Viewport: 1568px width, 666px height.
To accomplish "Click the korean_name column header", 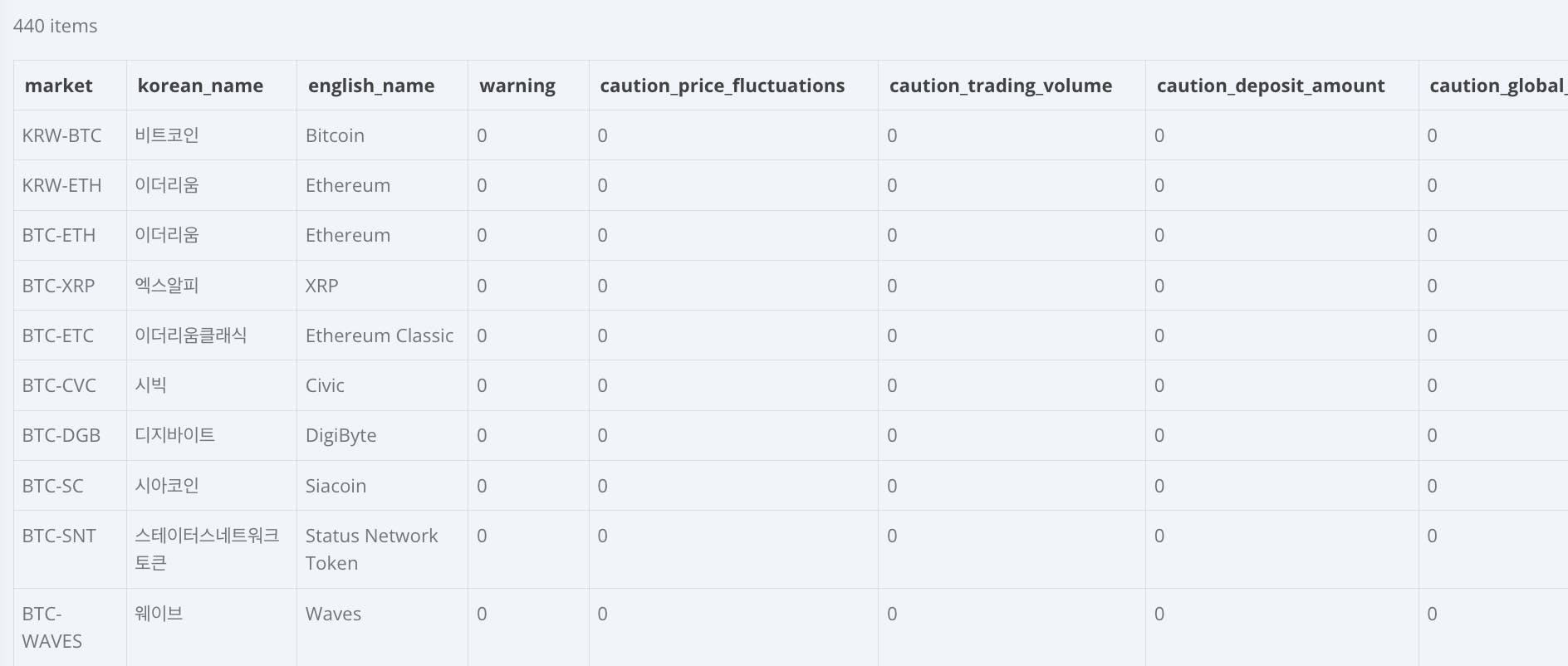I will (200, 86).
